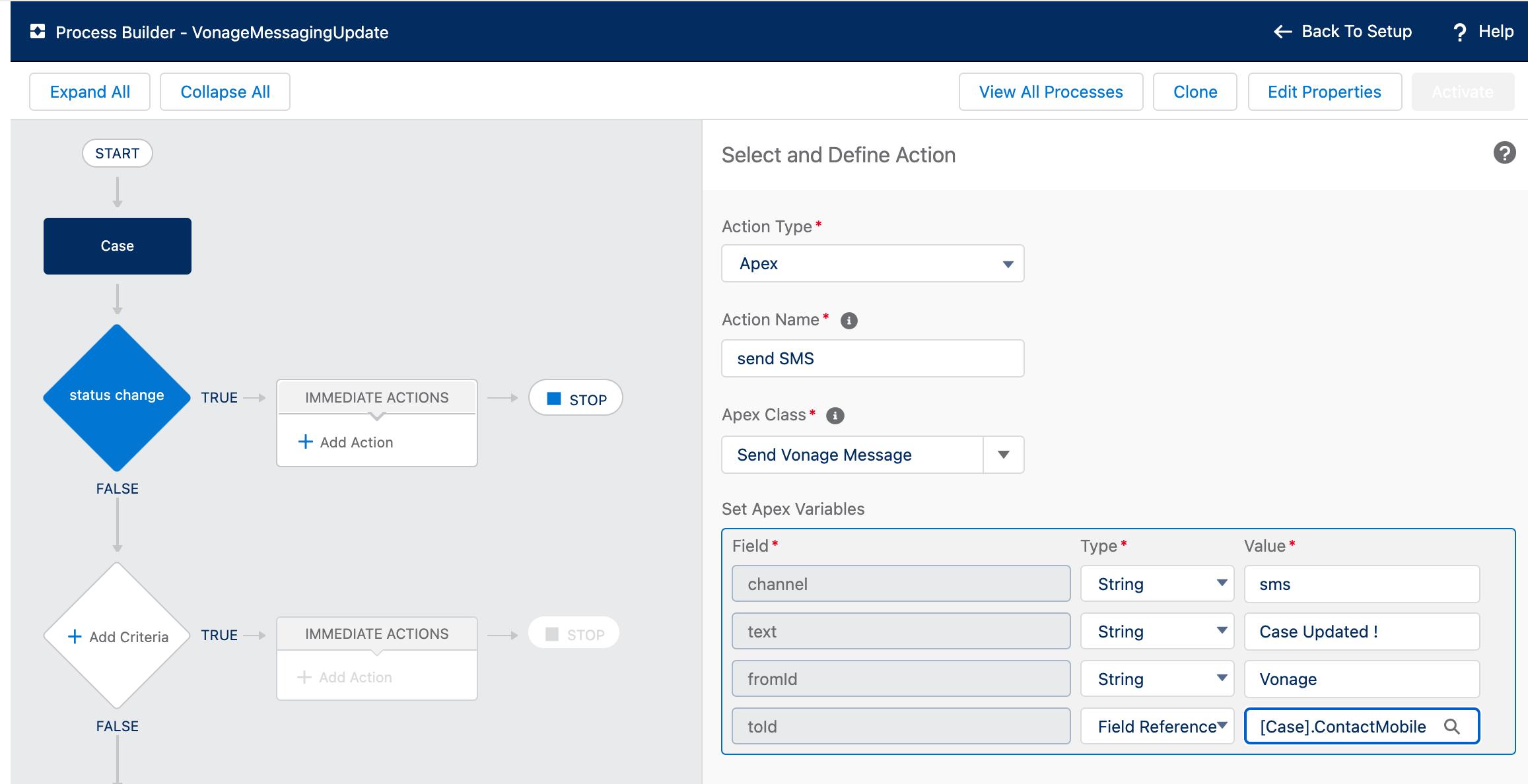Click the 'fromId' field name box

[x=901, y=678]
